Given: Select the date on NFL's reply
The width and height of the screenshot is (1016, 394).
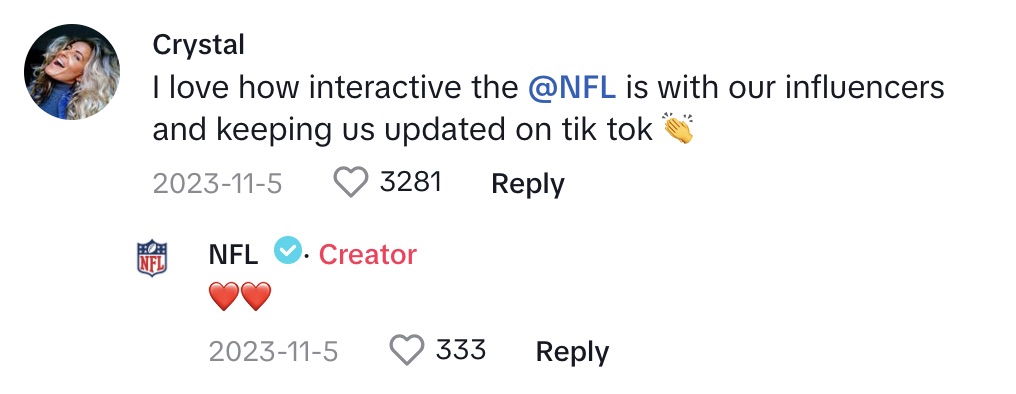Looking at the screenshot, I should 273,352.
